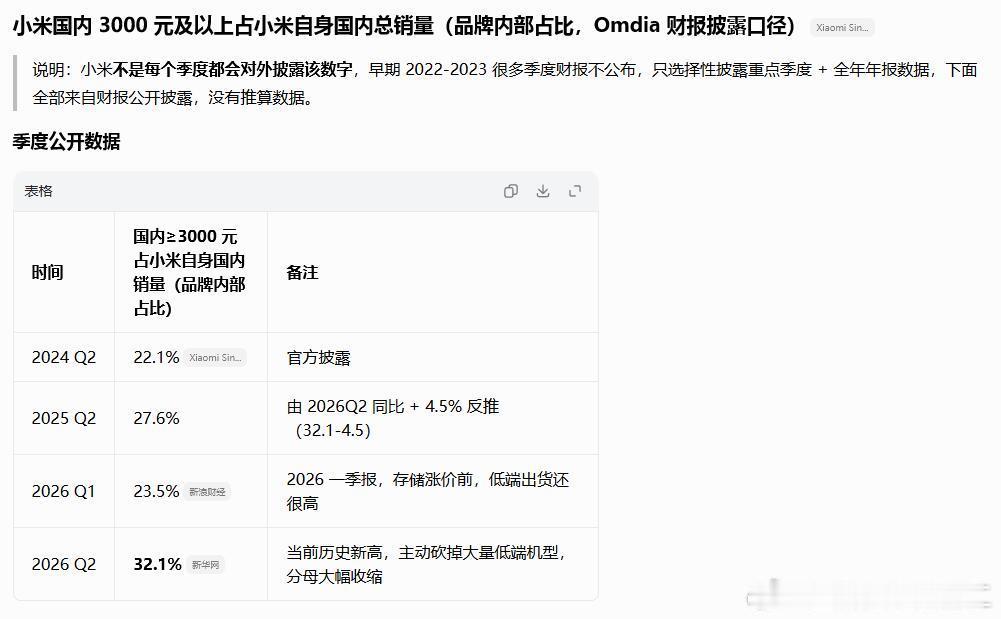The width and height of the screenshot is (1001, 619).
Task: Open the Xiaomi source chip beside the heading
Action: point(842,27)
